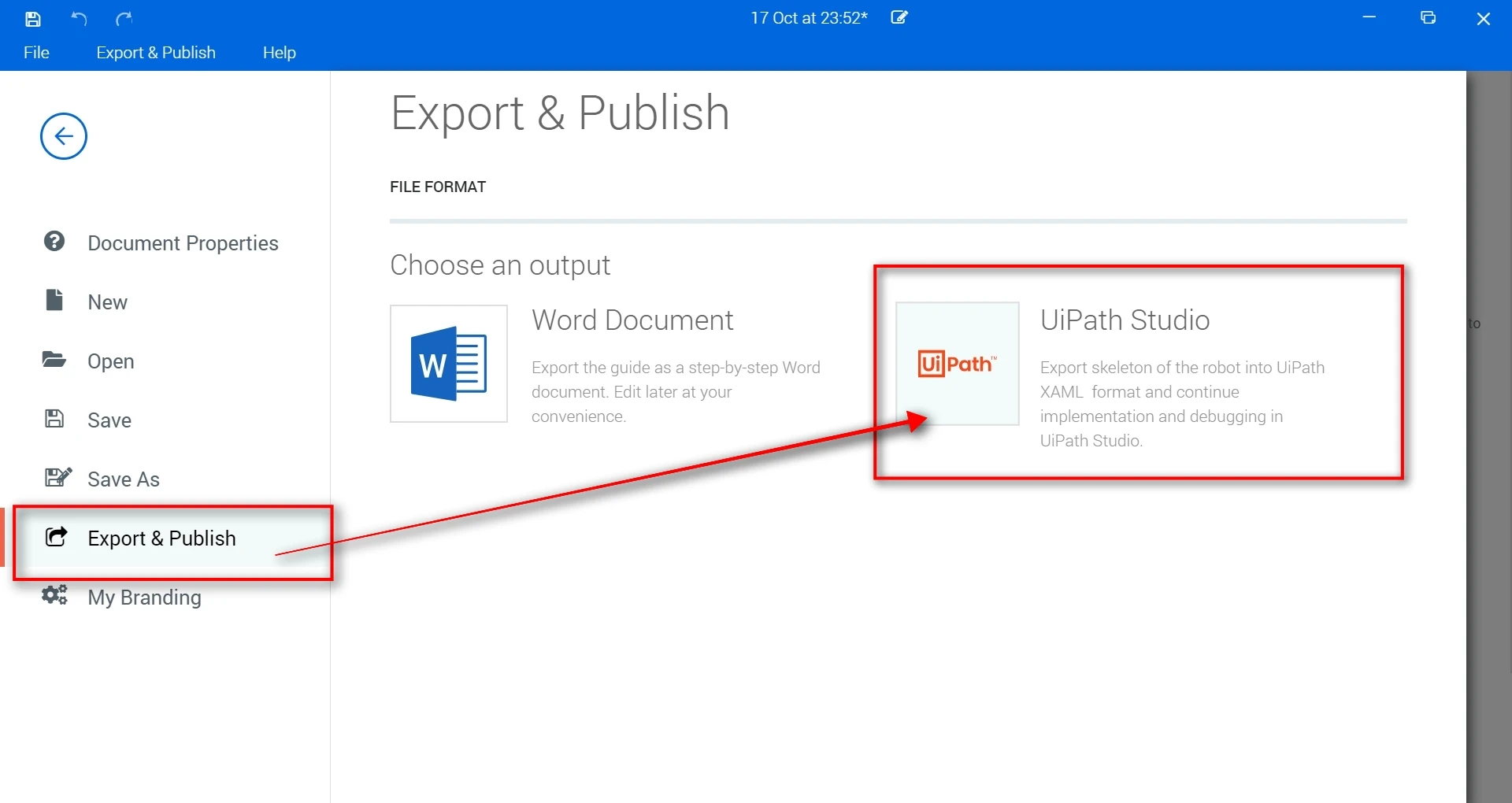This screenshot has width=1512, height=803.
Task: Click the edit title pencil icon
Action: click(x=899, y=17)
